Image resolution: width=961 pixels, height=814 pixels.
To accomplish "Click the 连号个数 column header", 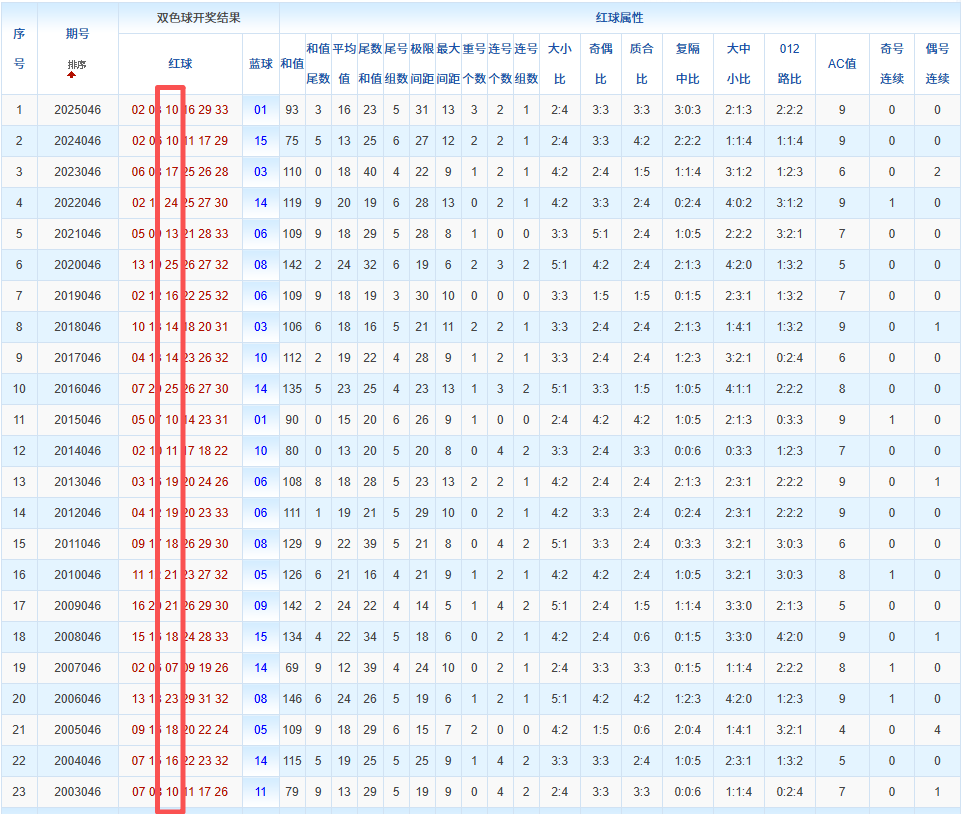I will (x=500, y=64).
